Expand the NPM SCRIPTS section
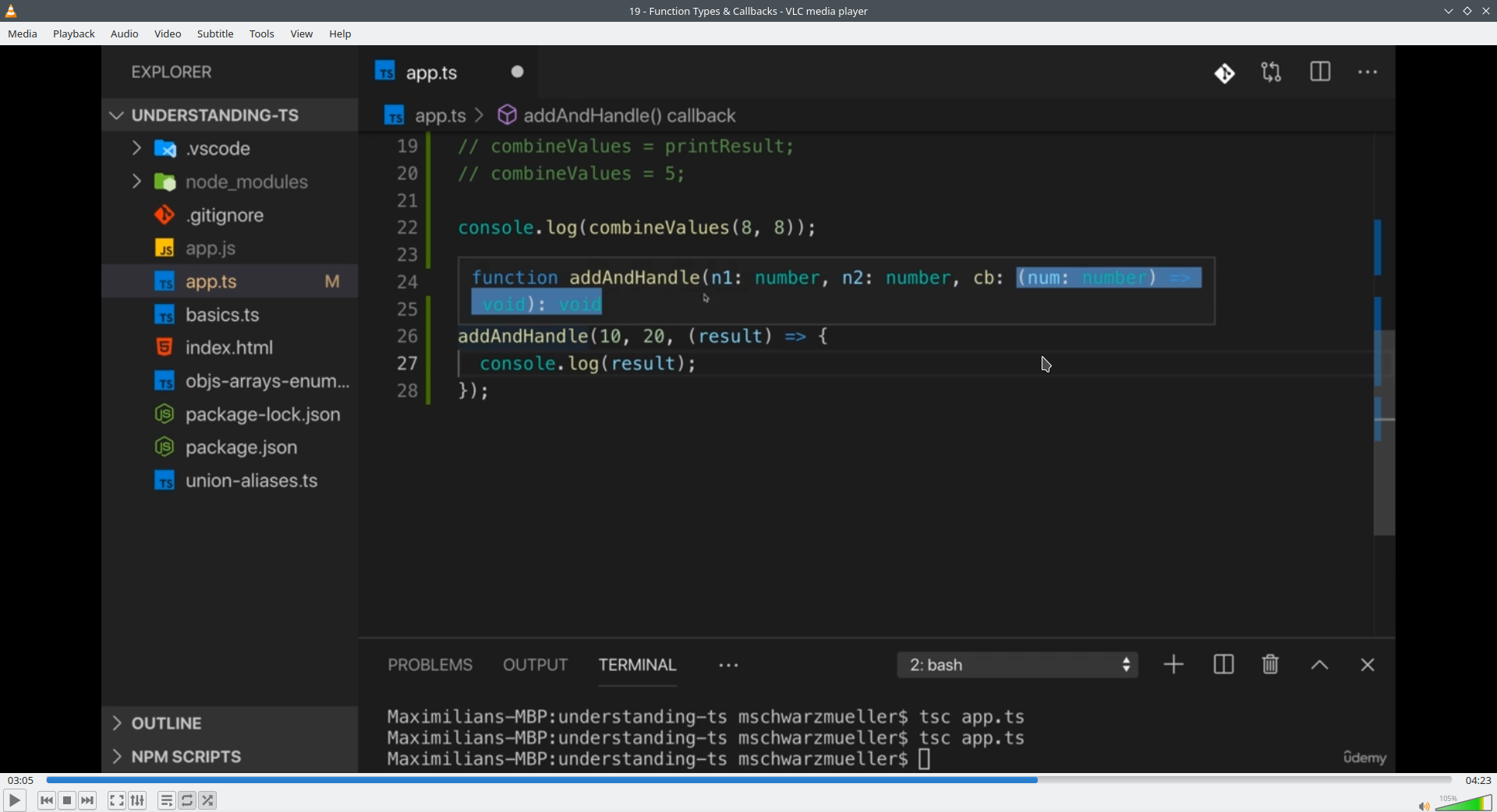This screenshot has height=812, width=1497. (230, 757)
